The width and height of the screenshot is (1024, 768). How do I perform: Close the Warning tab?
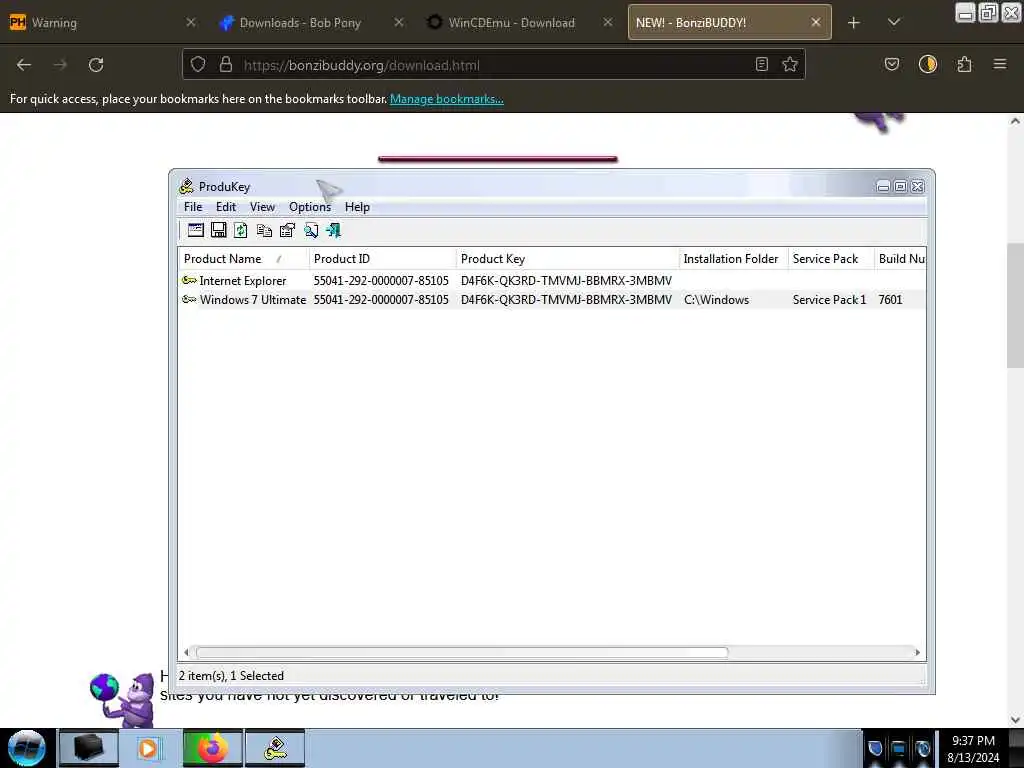pyautogui.click(x=191, y=22)
